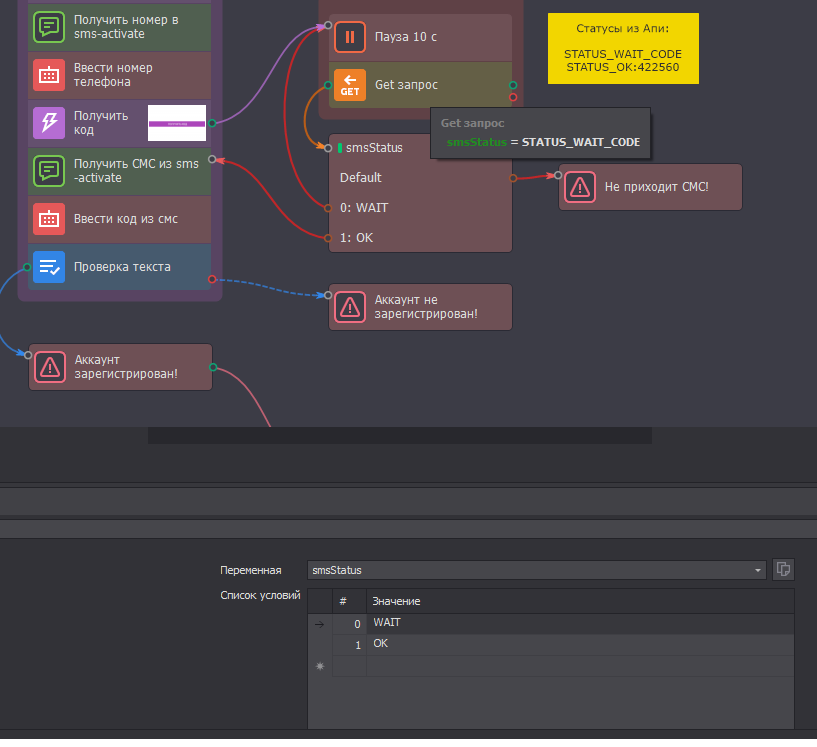Click the warning icon on Не приходит СМС!

click(x=580, y=187)
